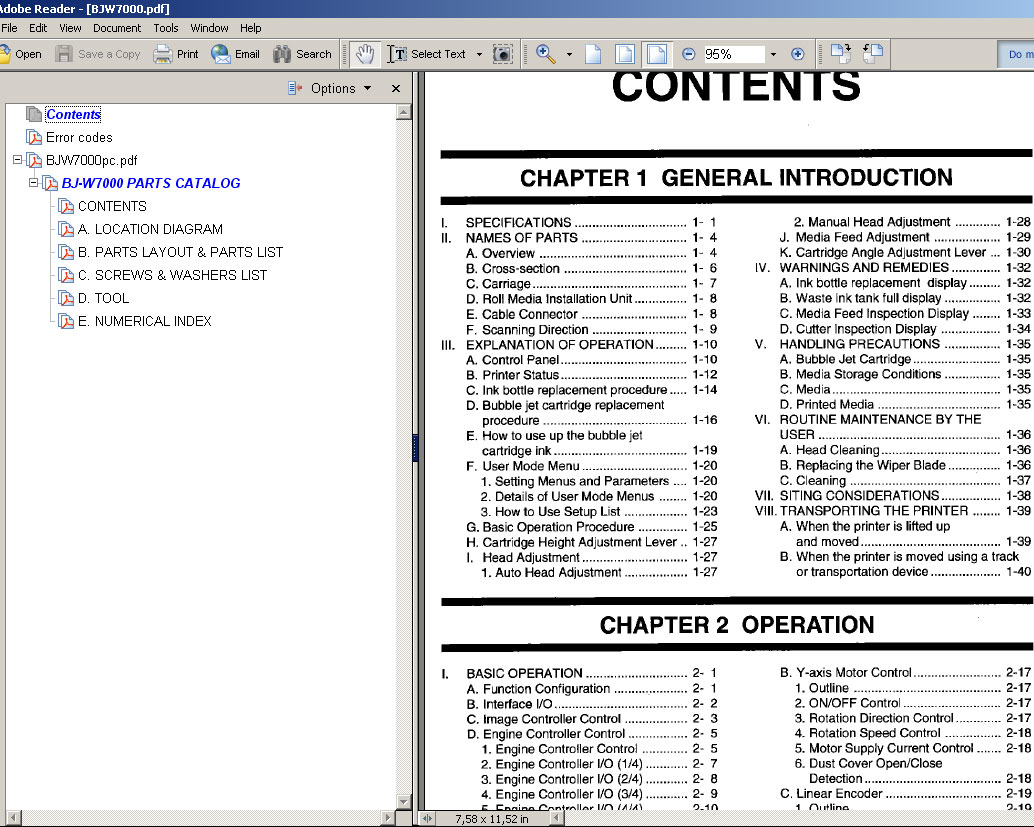Open the Document menu
Screen dimensions: 1034x827
point(117,28)
